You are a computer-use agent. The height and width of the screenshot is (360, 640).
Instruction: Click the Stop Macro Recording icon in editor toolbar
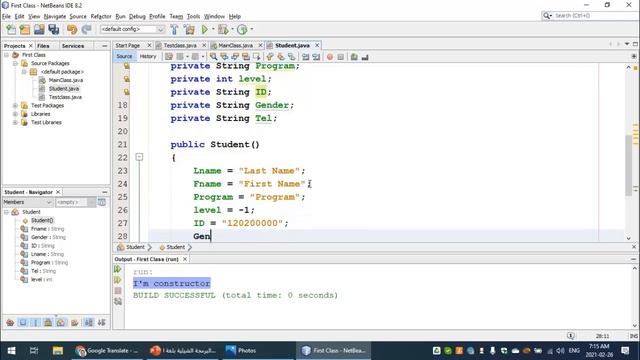[341, 57]
